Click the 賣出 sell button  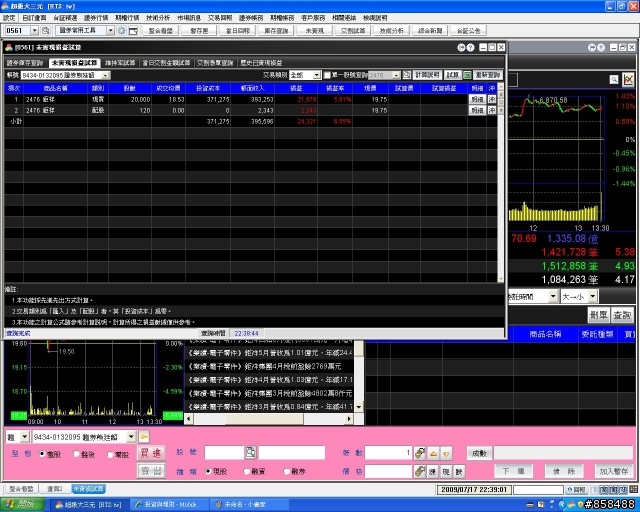(x=151, y=471)
